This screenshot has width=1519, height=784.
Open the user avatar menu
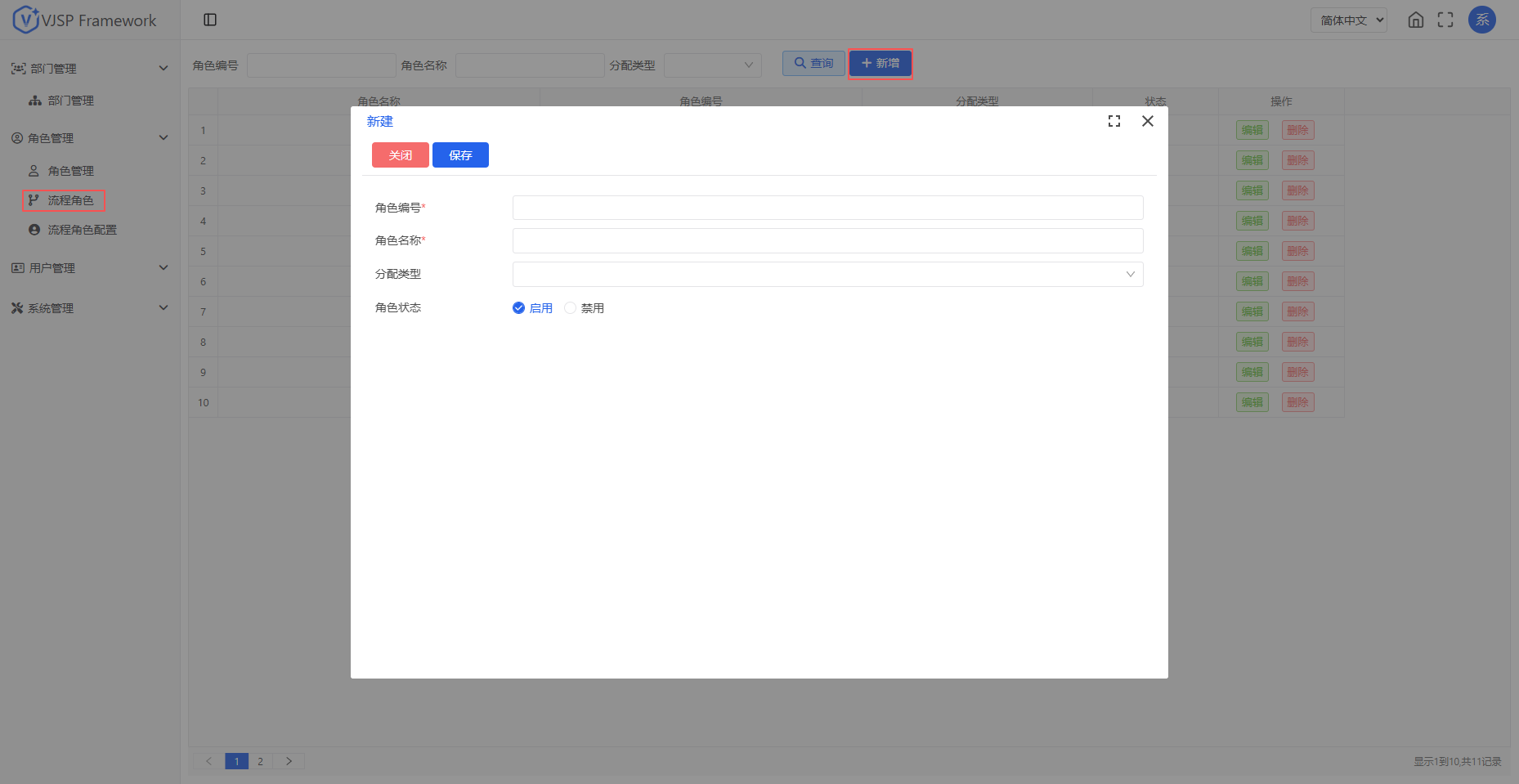[1481, 20]
